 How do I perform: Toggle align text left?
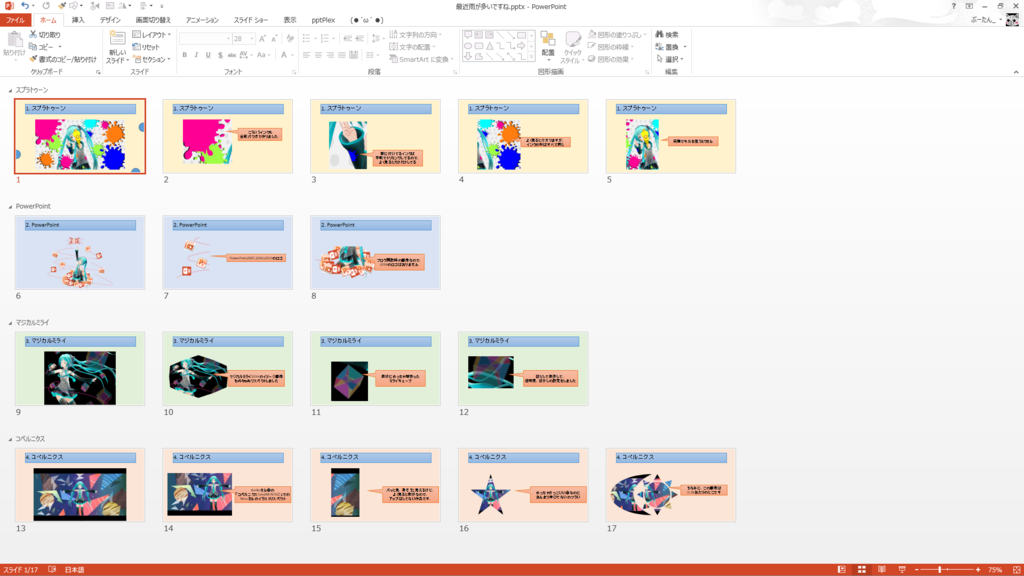(306, 56)
